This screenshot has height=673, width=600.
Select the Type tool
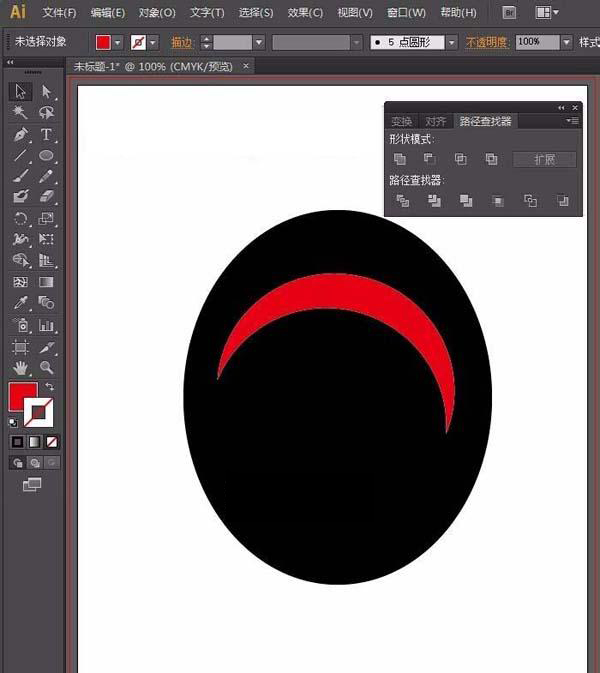pyautogui.click(x=46, y=135)
